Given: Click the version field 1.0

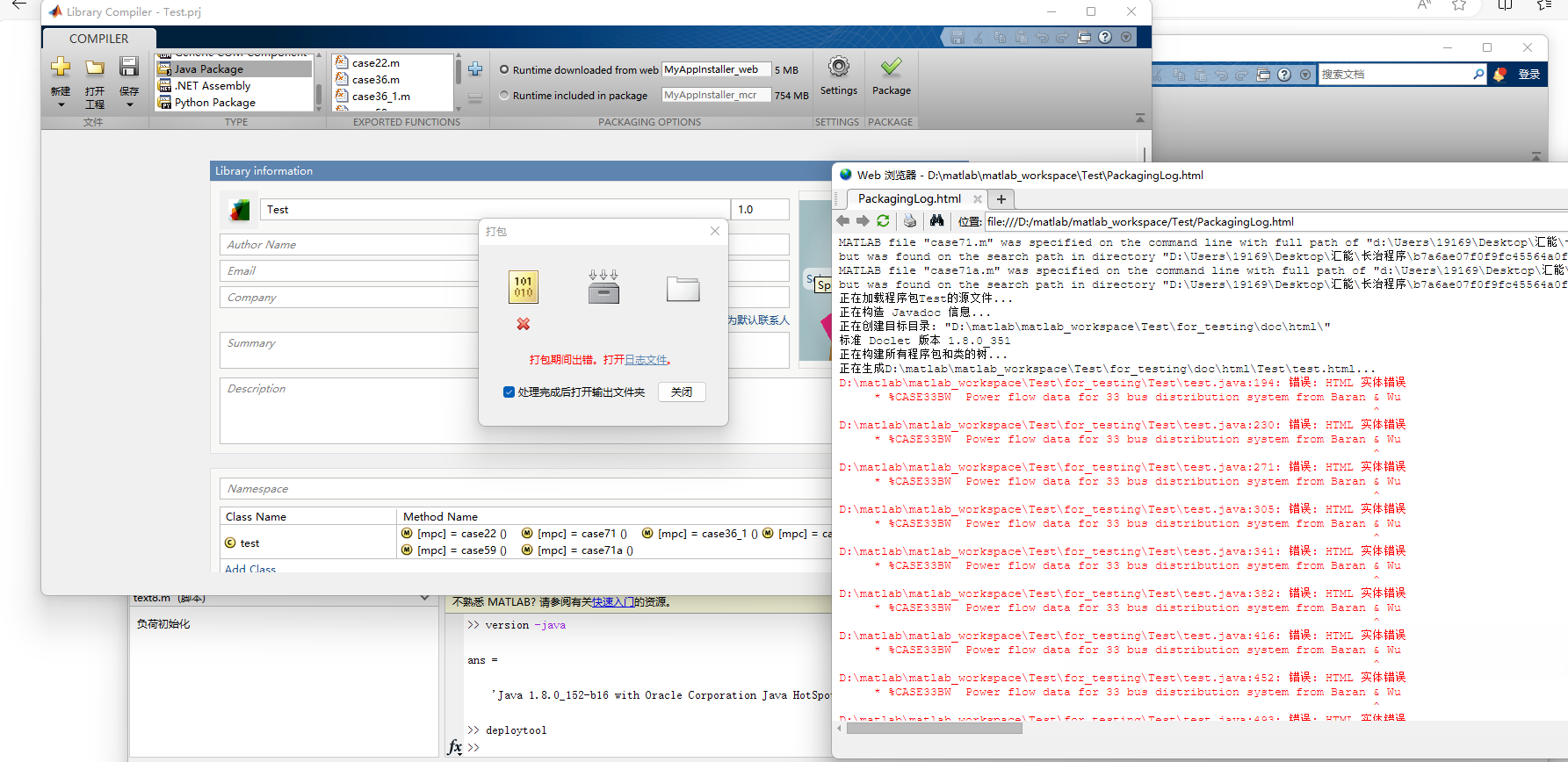Looking at the screenshot, I should (x=761, y=210).
